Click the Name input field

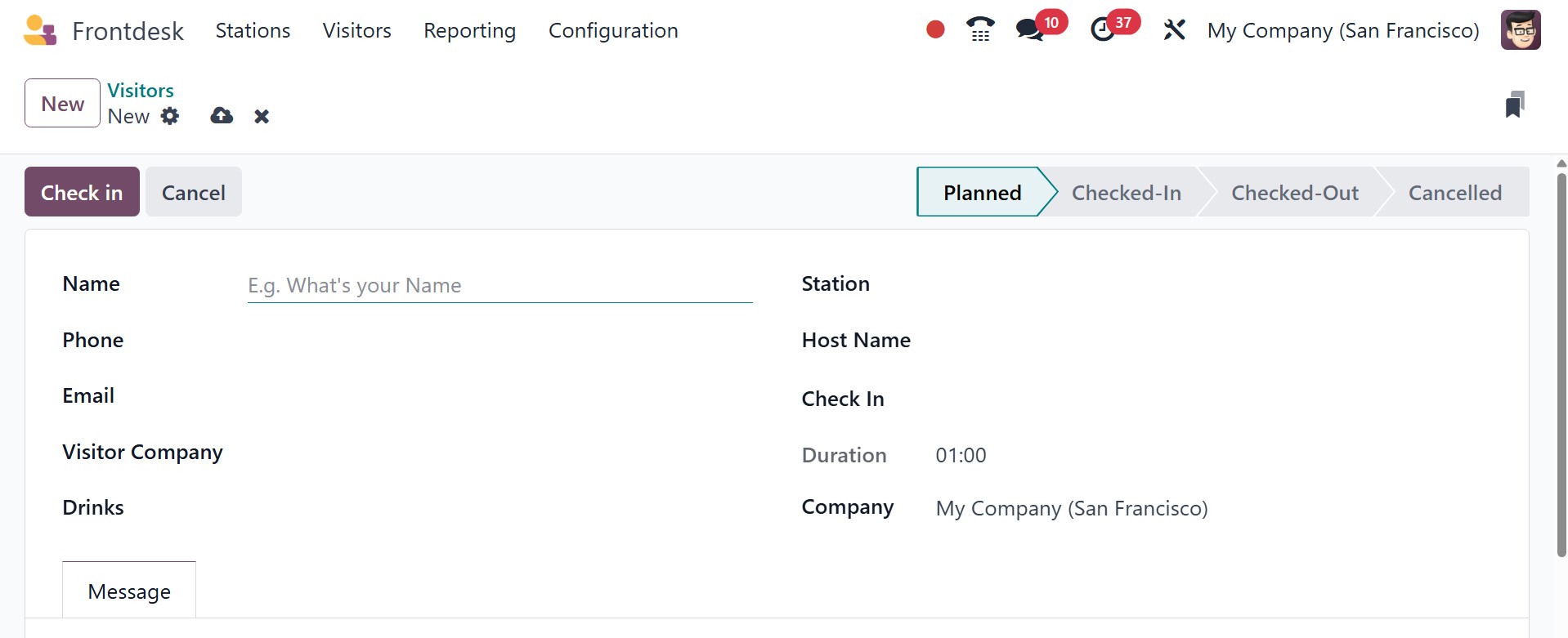[x=500, y=286]
